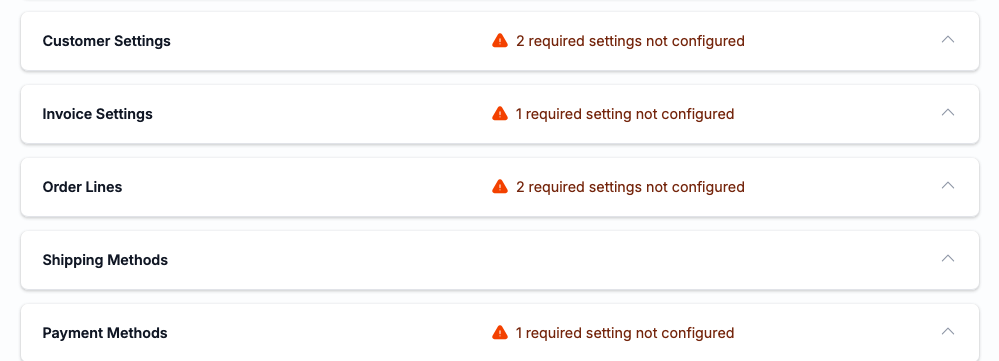This screenshot has width=999, height=361.
Task: Select the Payment Methods heading
Action: [x=105, y=333]
